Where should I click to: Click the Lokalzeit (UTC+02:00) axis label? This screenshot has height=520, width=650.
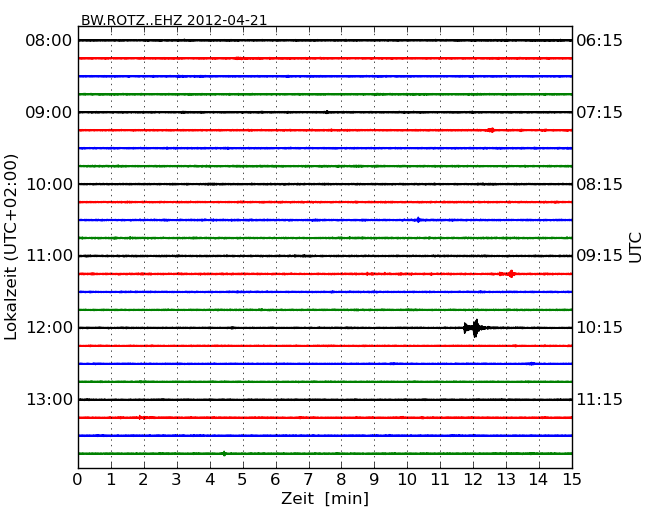(11, 247)
